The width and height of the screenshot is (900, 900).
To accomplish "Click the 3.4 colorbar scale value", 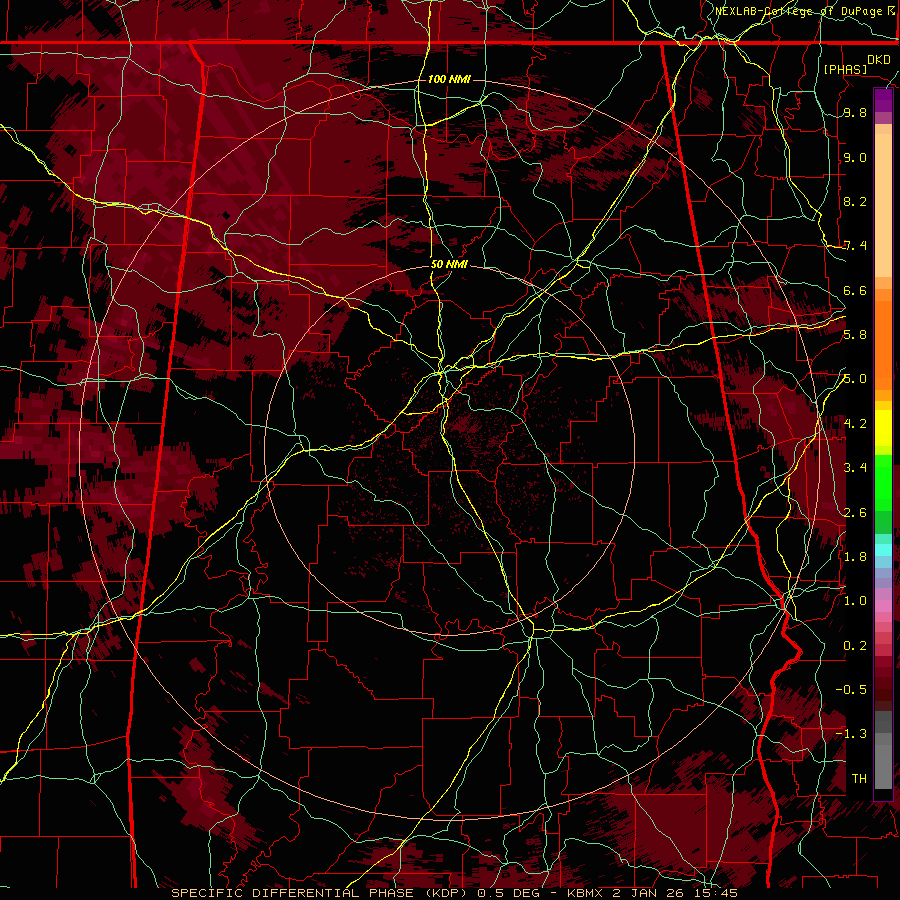I will (x=855, y=468).
